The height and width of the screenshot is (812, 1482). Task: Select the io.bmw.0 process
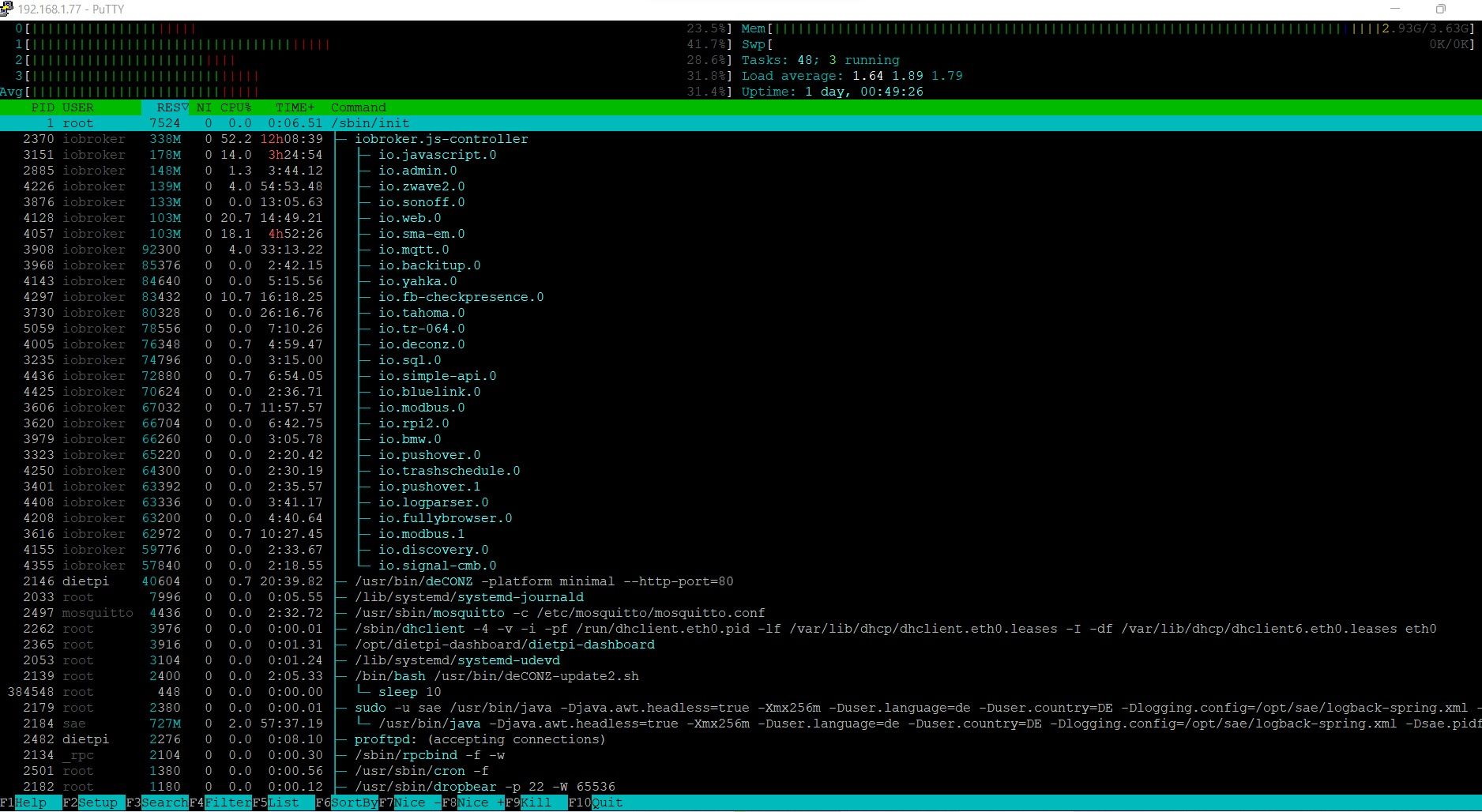(x=741, y=439)
